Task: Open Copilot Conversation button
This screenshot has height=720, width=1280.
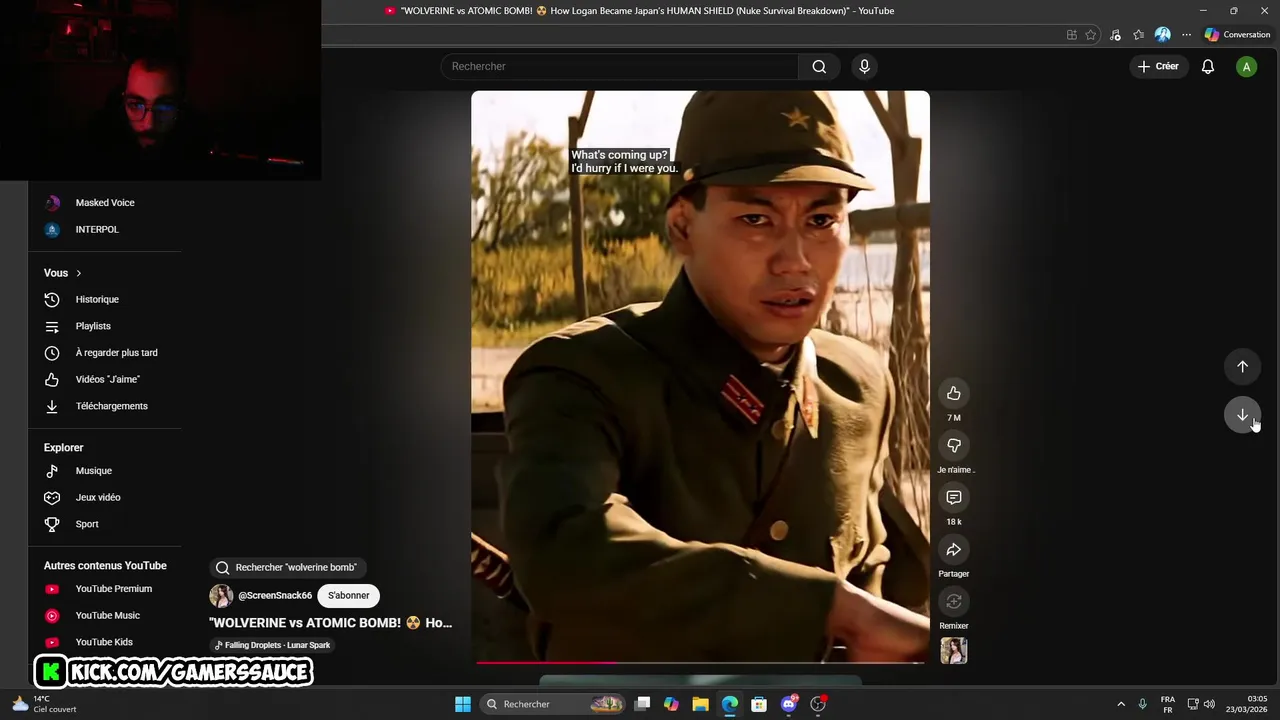Action: 1237,35
